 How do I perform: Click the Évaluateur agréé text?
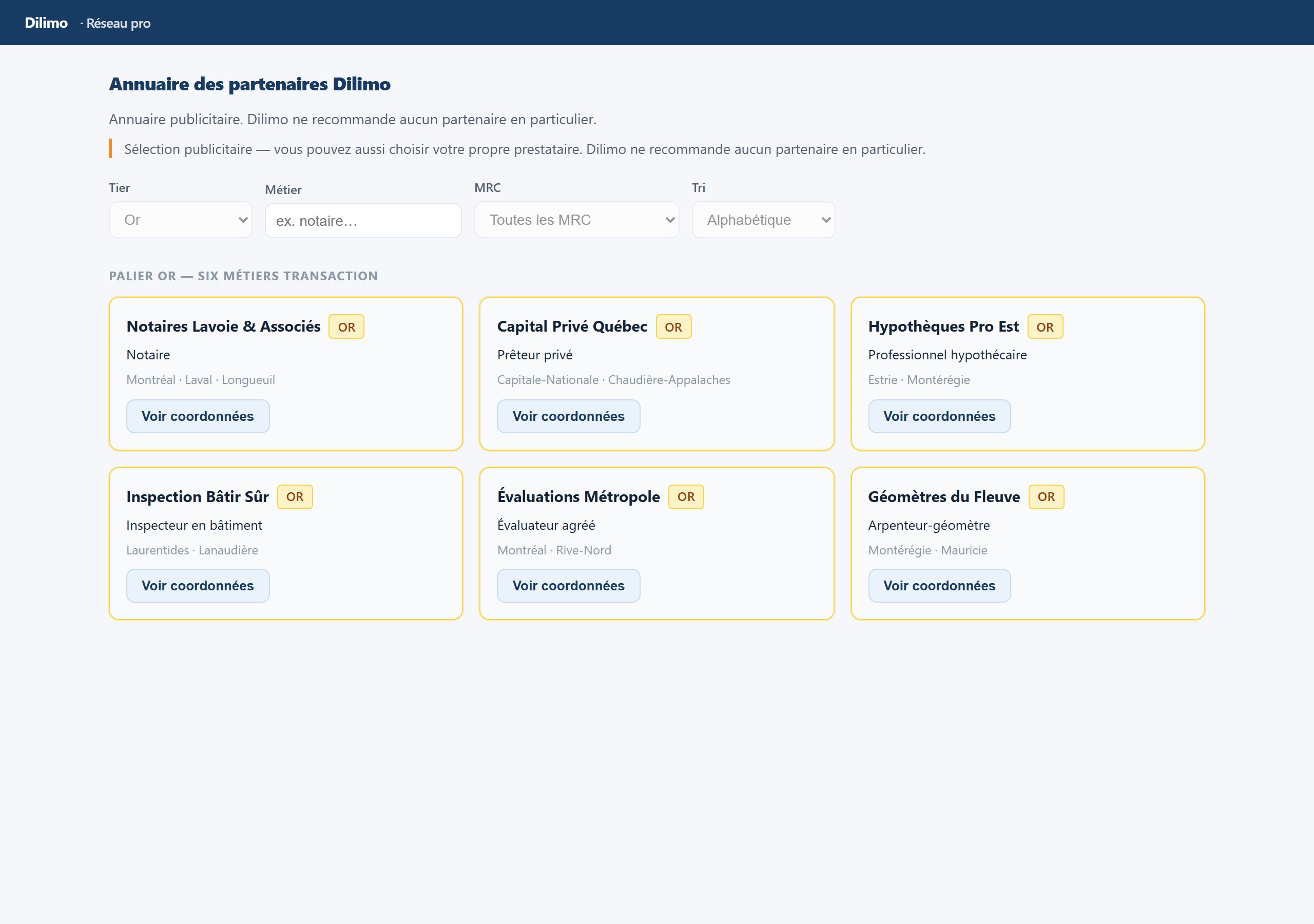pos(546,525)
